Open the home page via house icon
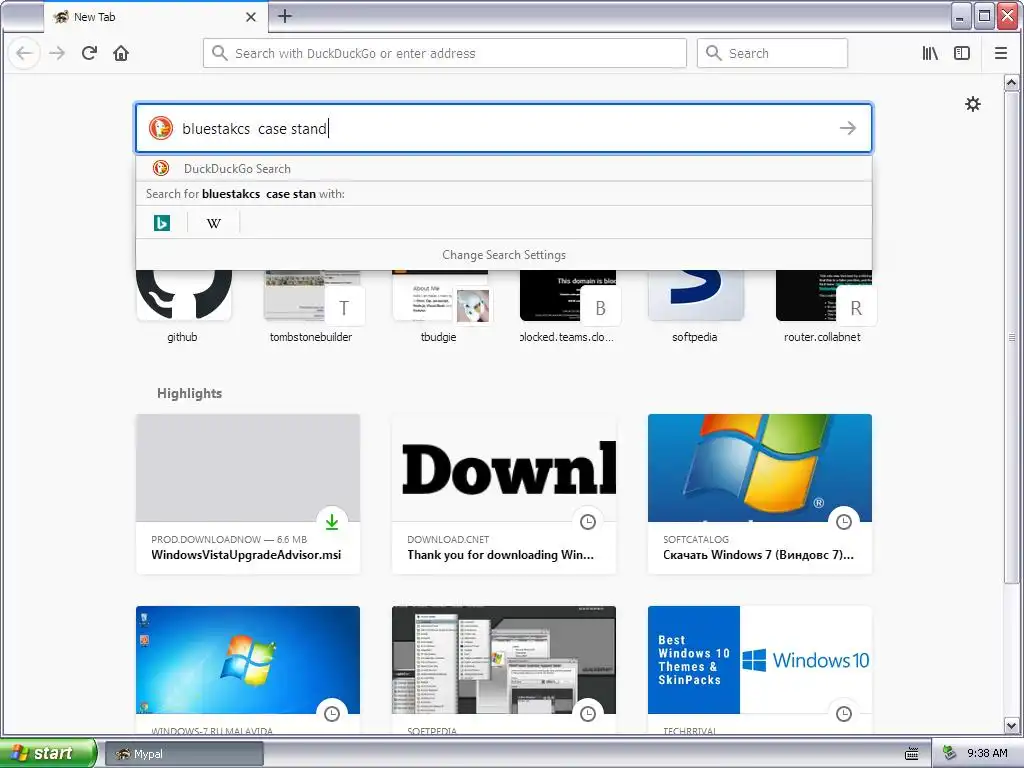This screenshot has width=1024, height=768. (121, 53)
